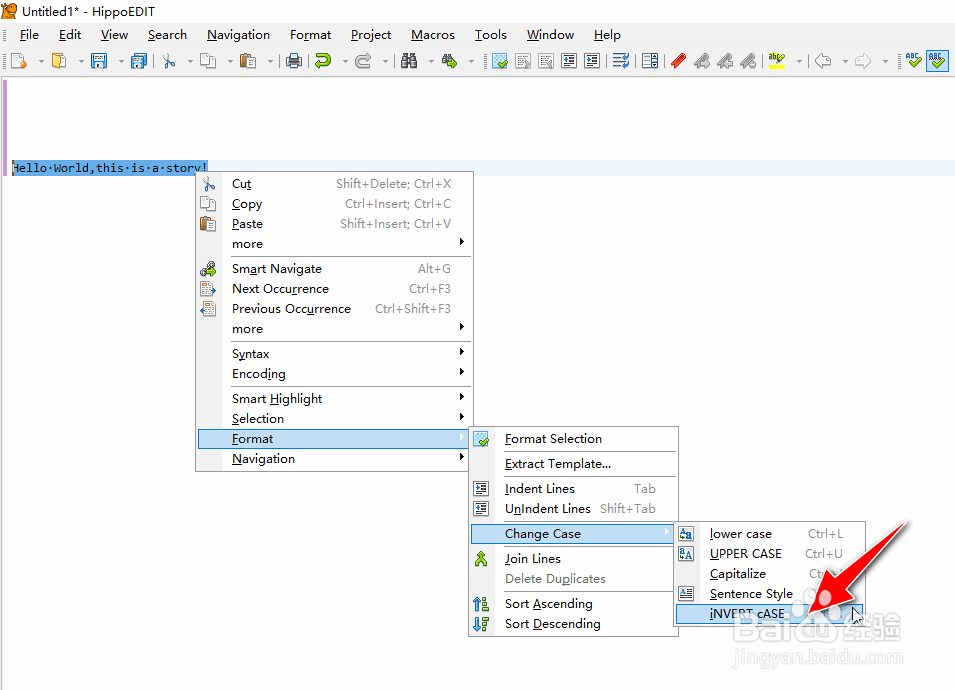Viewport: 955px width, 690px height.
Task: Choose Extract Template... option
Action: point(573,463)
